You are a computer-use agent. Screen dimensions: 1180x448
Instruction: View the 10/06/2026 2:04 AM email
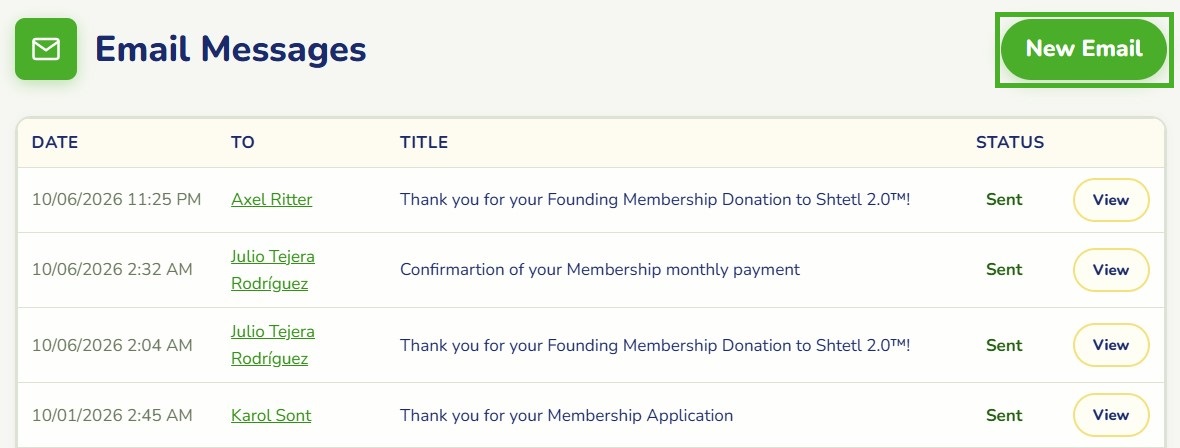[1111, 345]
